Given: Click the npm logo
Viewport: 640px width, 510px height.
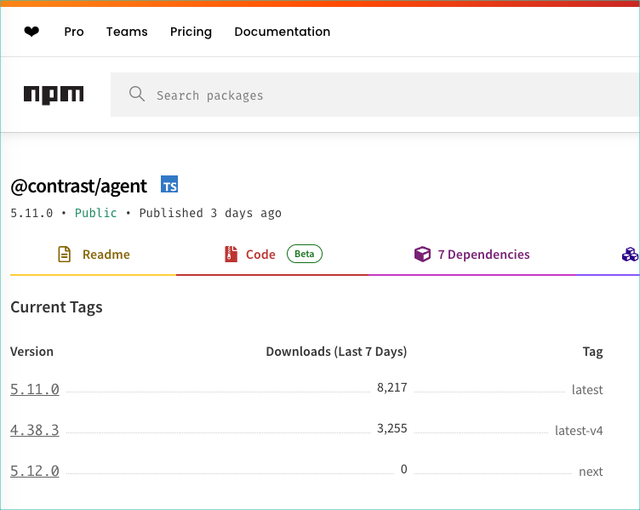Looking at the screenshot, I should [x=54, y=95].
